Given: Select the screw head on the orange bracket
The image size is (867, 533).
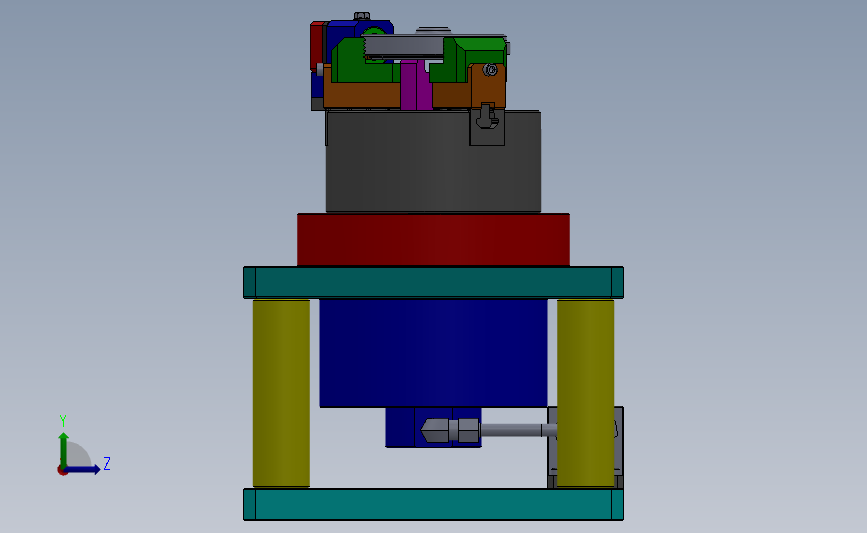Looking at the screenshot, I should point(490,70).
